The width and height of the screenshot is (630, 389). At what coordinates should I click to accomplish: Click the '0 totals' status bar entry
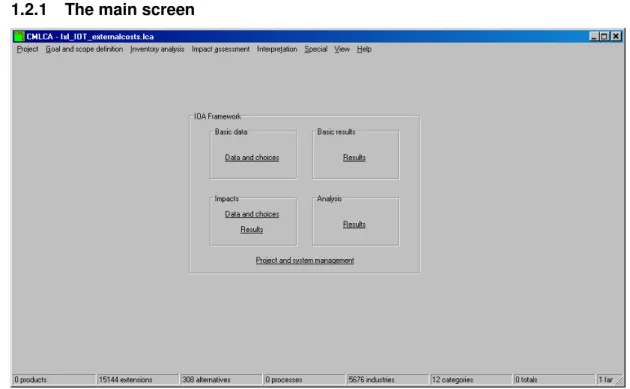point(554,379)
